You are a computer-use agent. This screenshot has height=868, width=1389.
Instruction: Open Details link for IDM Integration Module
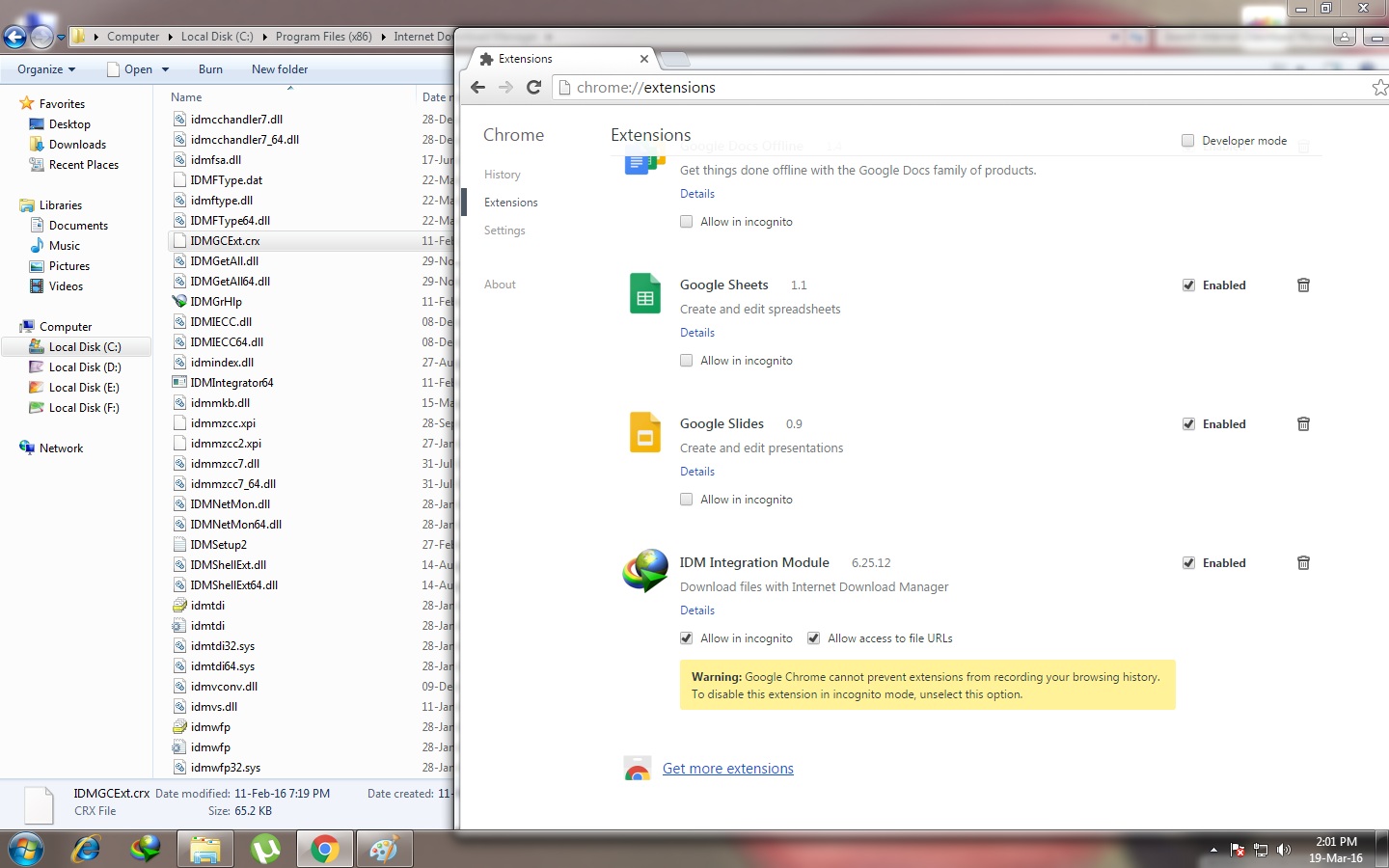pos(697,610)
